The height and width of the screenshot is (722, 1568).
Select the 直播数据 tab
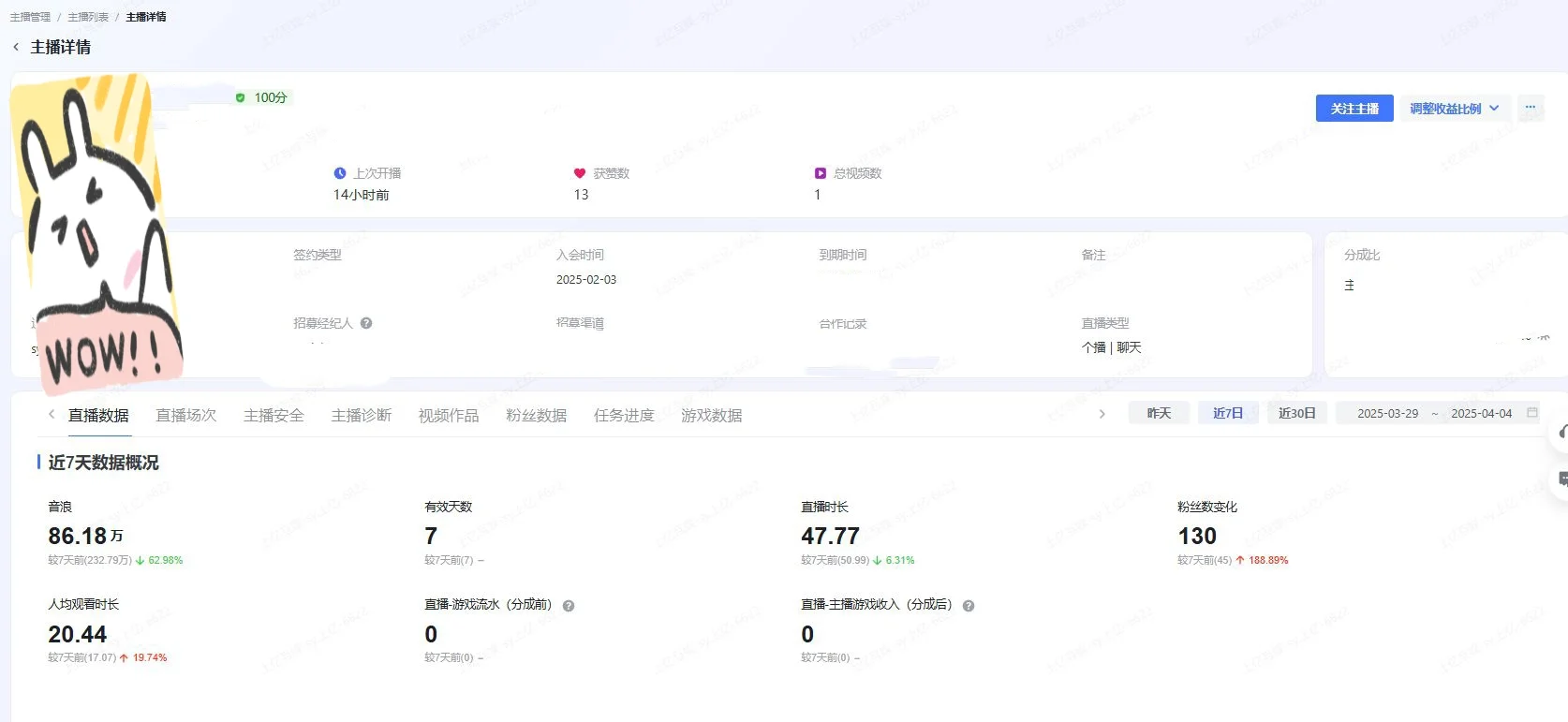(98, 415)
